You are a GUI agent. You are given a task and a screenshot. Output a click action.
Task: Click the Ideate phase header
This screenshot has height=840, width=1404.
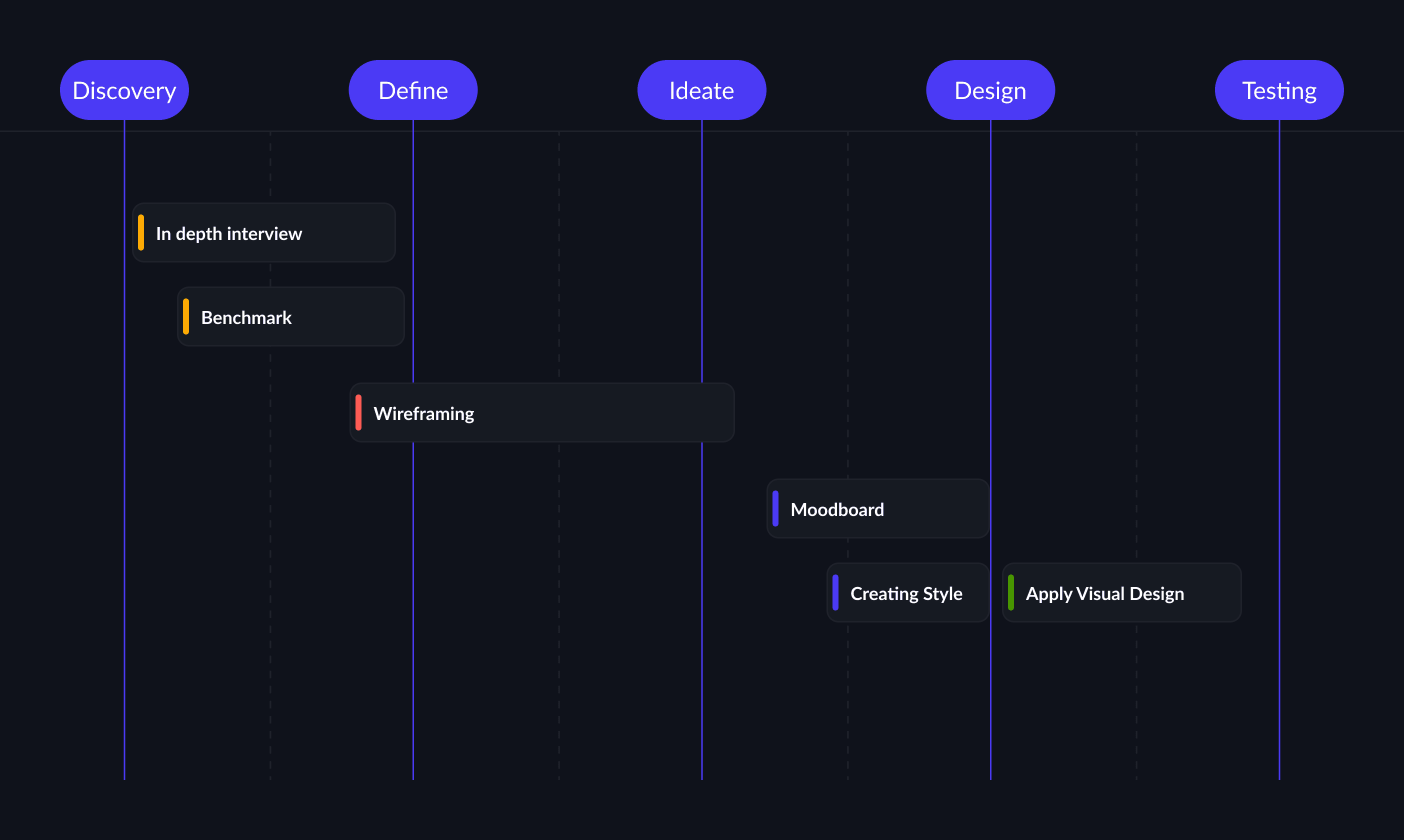point(701,90)
